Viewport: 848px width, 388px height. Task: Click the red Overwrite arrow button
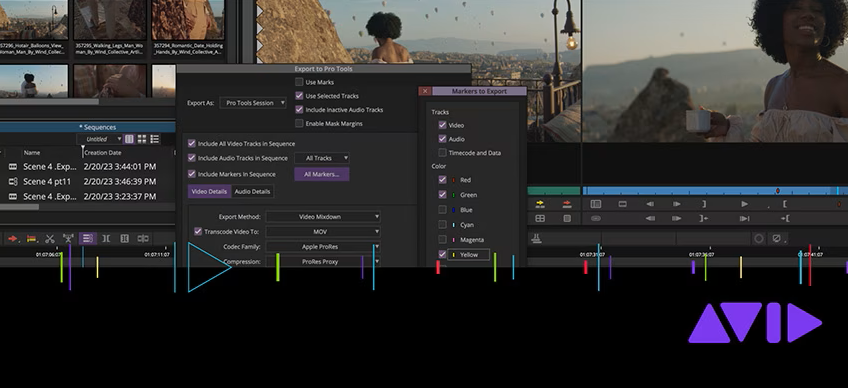567,204
